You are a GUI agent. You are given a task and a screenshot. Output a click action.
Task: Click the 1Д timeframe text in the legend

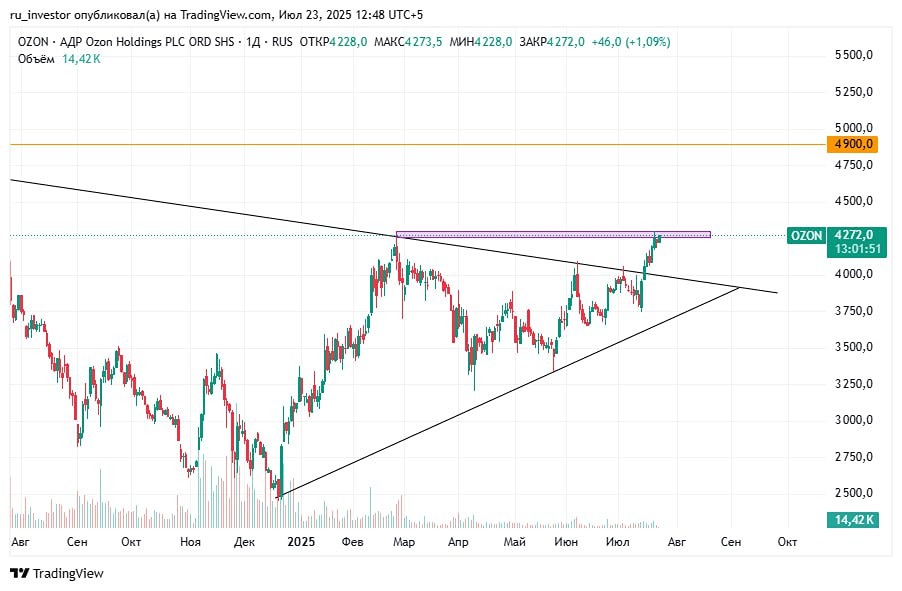coord(253,42)
